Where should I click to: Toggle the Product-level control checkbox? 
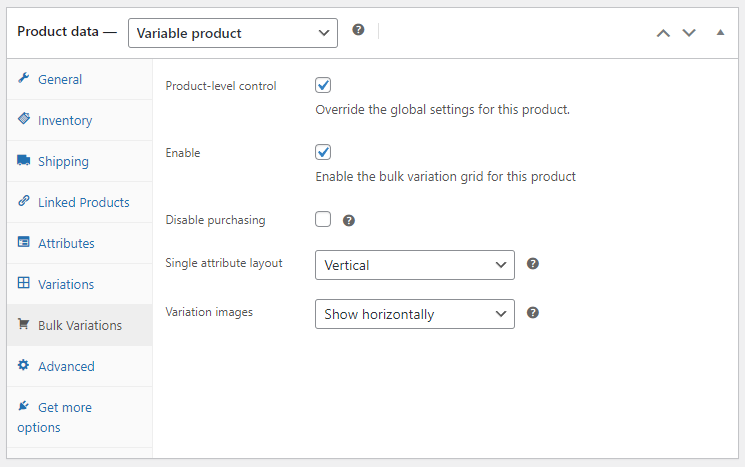pyautogui.click(x=323, y=86)
